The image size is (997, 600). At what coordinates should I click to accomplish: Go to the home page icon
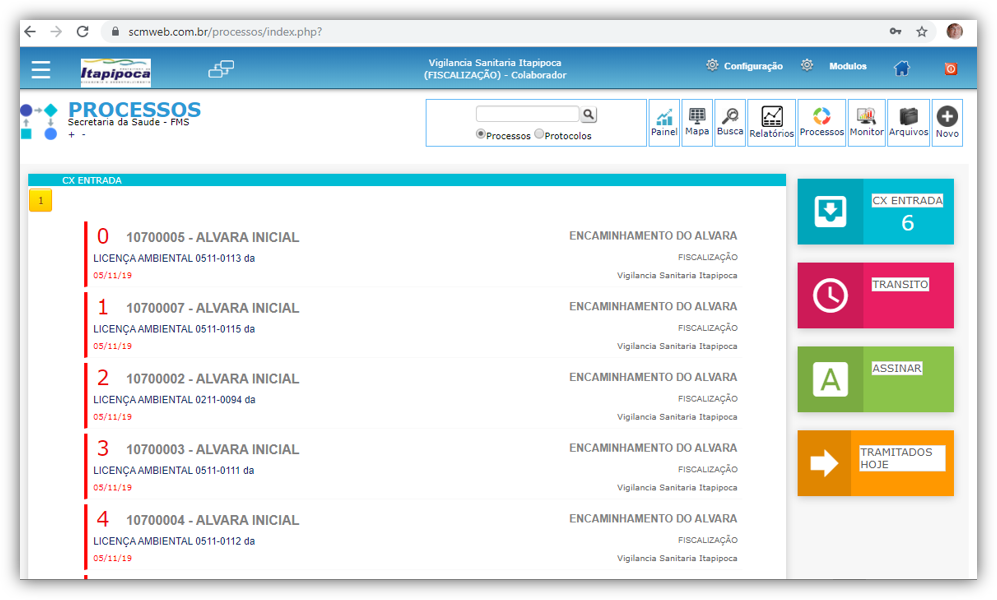point(902,68)
